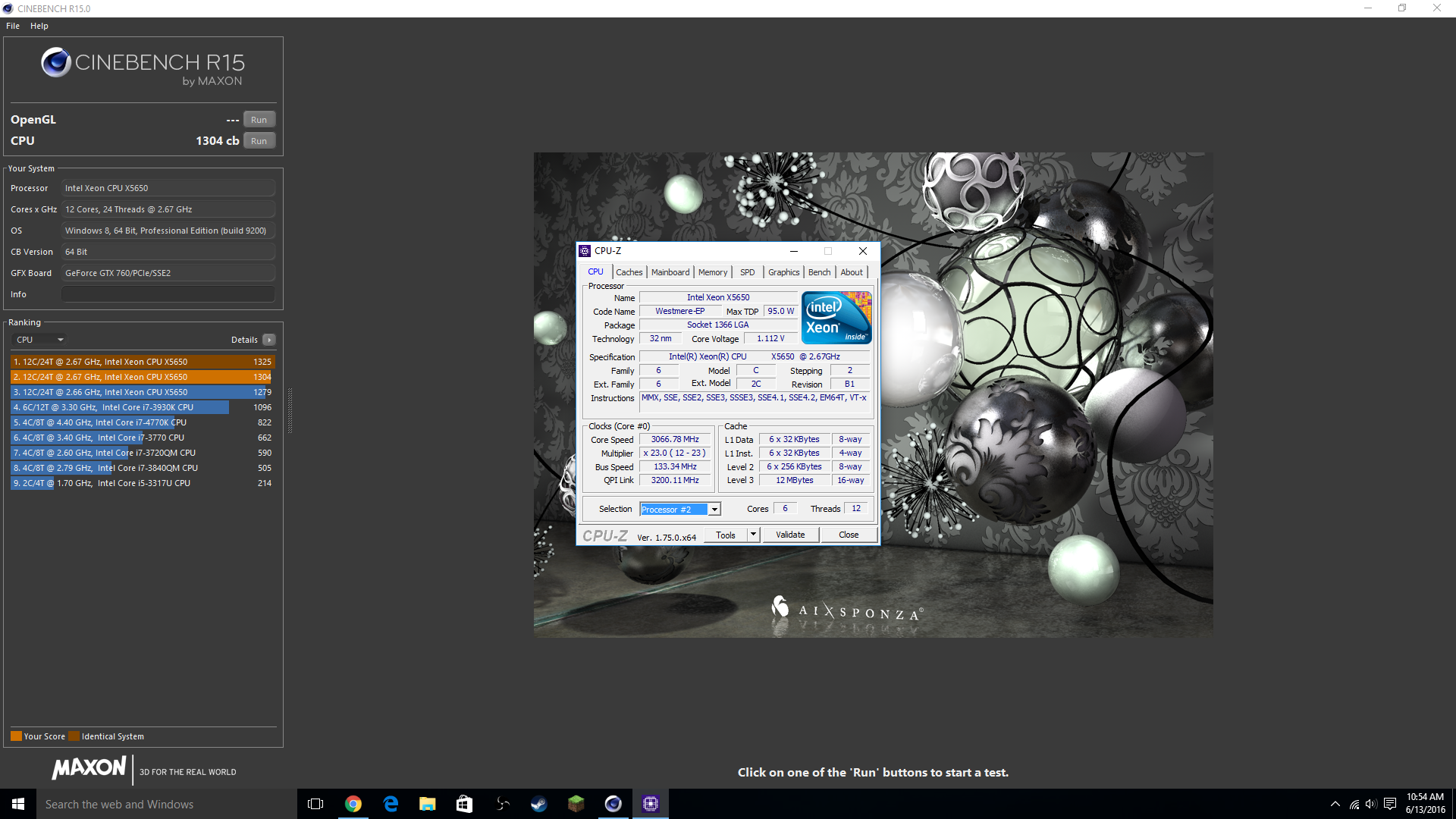This screenshot has height=819, width=1456.
Task: Select ranking entry 1 scoring 1325
Action: point(143,362)
